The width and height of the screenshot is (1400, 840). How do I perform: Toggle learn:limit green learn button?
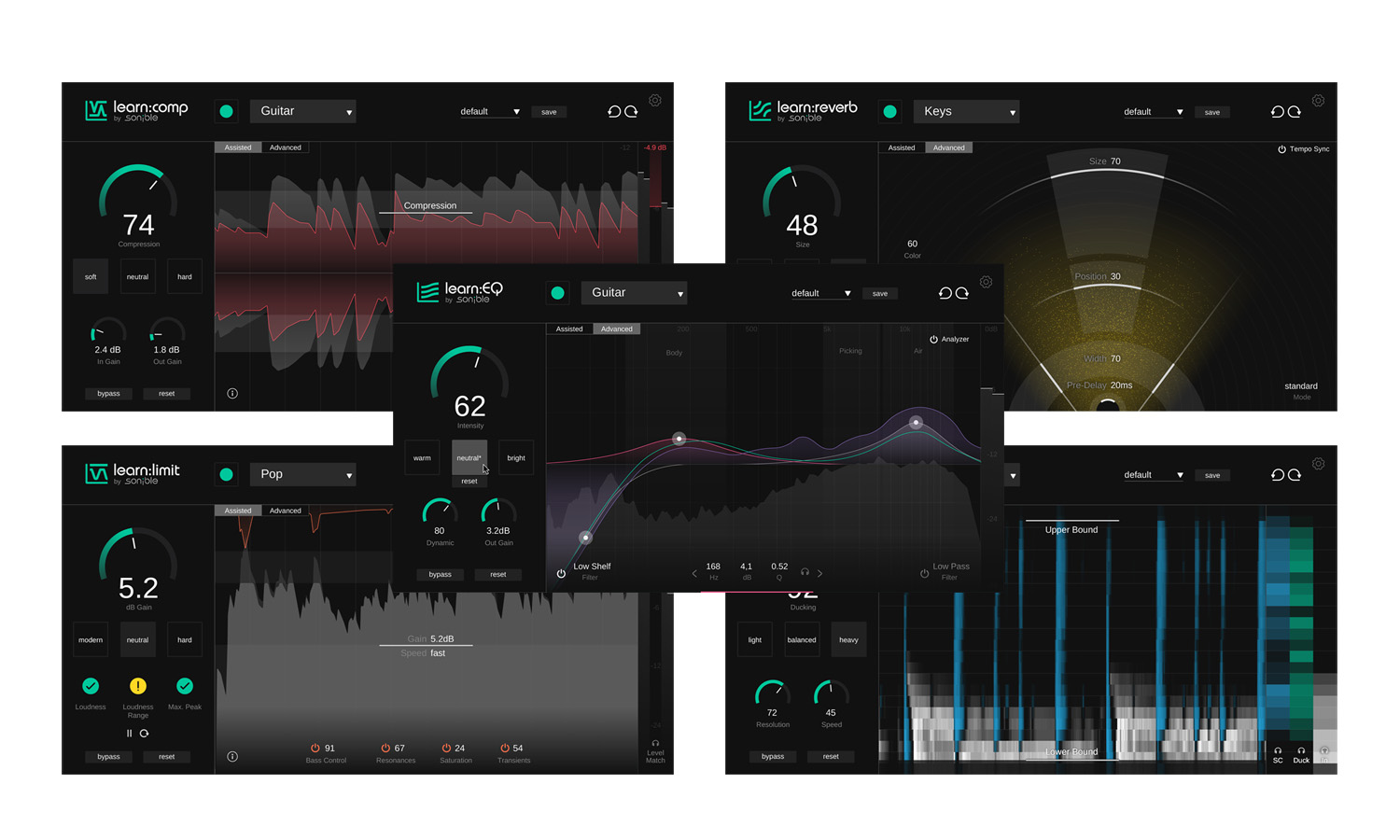226,474
